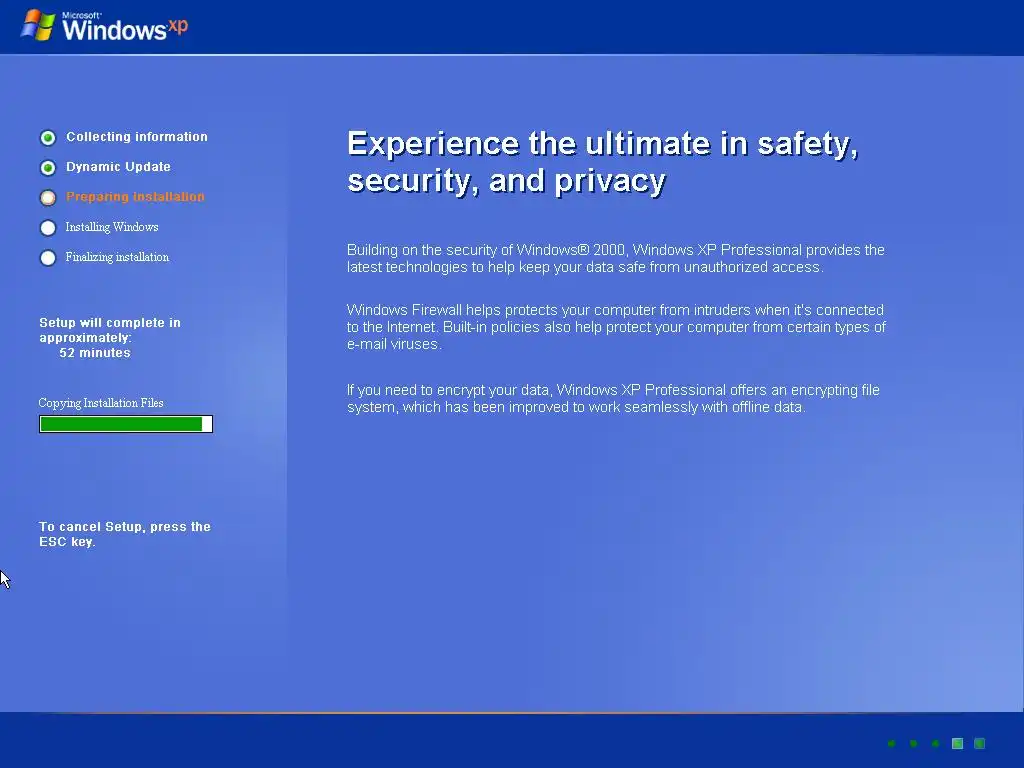Click the orange Preparing installation step label

[x=135, y=197]
